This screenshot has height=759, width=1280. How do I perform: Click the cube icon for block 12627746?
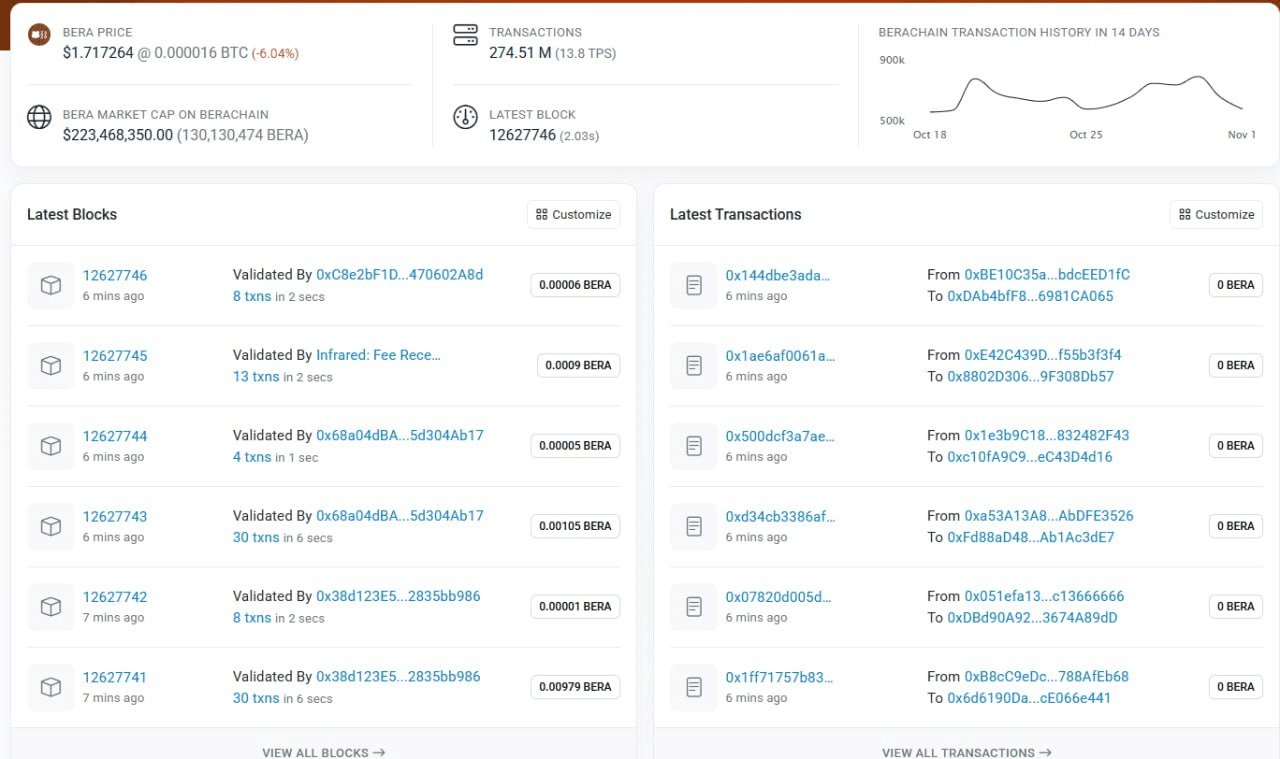click(51, 286)
